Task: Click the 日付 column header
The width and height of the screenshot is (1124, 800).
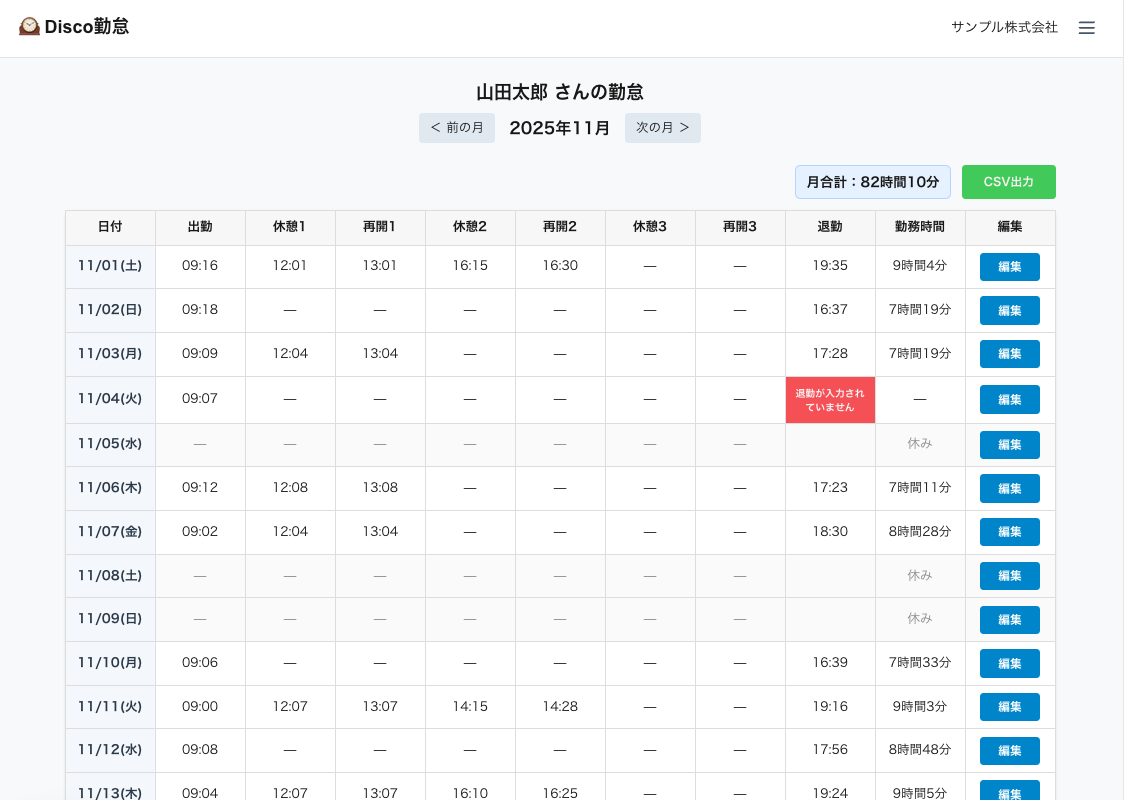Action: (x=110, y=227)
